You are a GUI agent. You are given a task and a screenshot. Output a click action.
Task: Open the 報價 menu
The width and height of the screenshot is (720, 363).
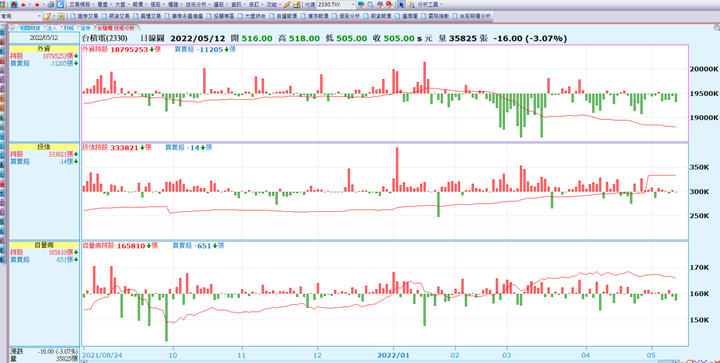pyautogui.click(x=138, y=5)
